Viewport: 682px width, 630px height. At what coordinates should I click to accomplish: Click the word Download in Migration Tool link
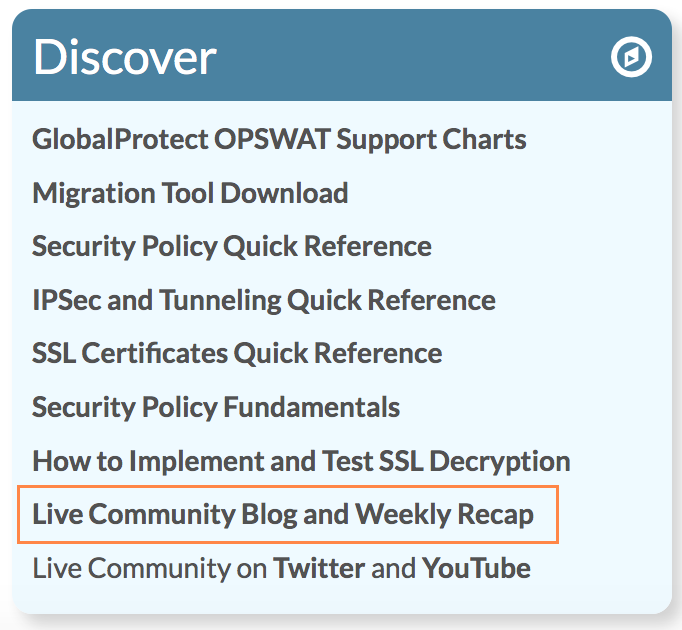click(x=284, y=193)
